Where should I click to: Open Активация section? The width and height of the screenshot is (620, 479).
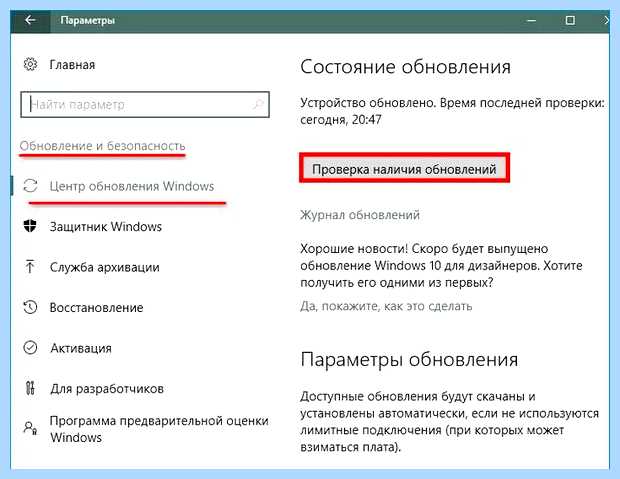pyautogui.click(x=81, y=348)
